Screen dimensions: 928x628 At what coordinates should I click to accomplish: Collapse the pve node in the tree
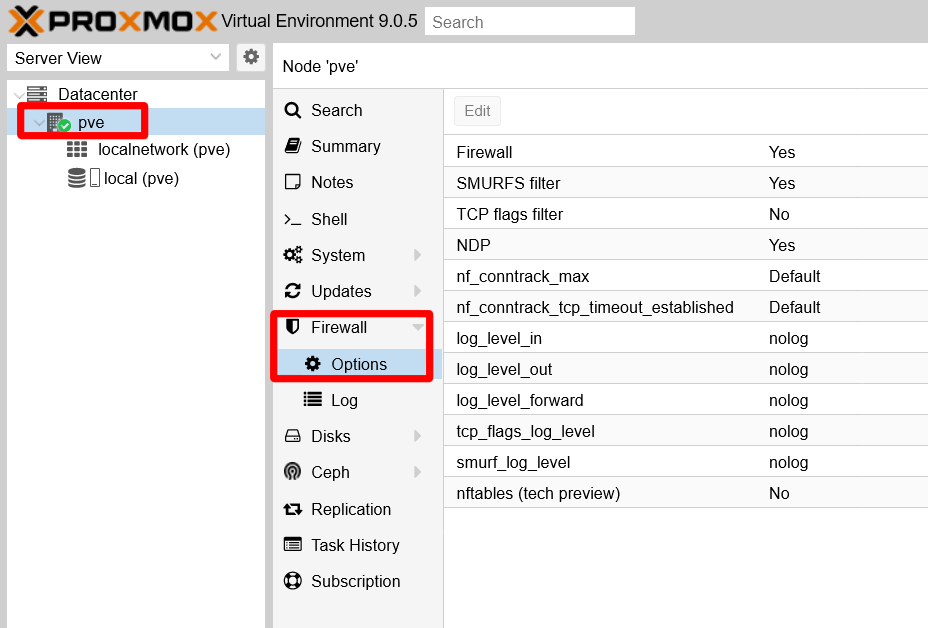38,121
